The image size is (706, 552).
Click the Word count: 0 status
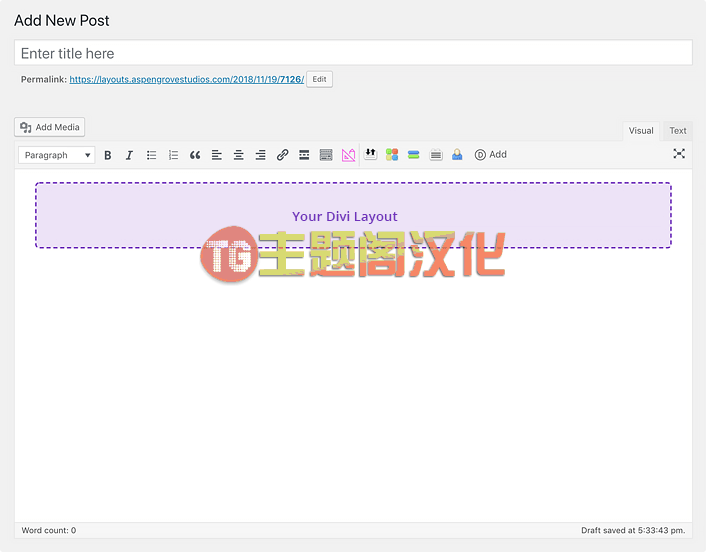(49, 530)
